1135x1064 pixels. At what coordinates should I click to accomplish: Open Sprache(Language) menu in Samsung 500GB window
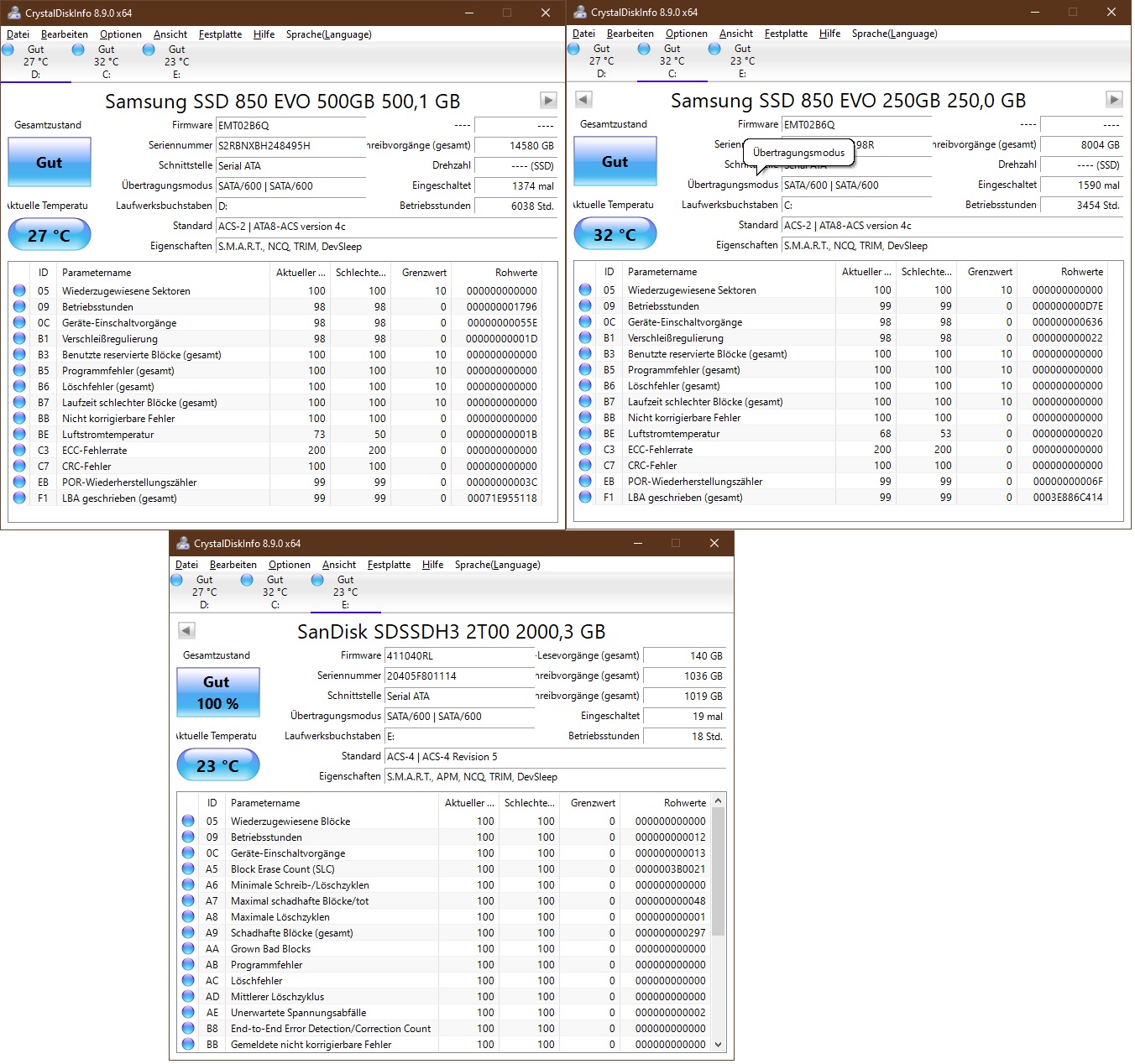tap(328, 34)
